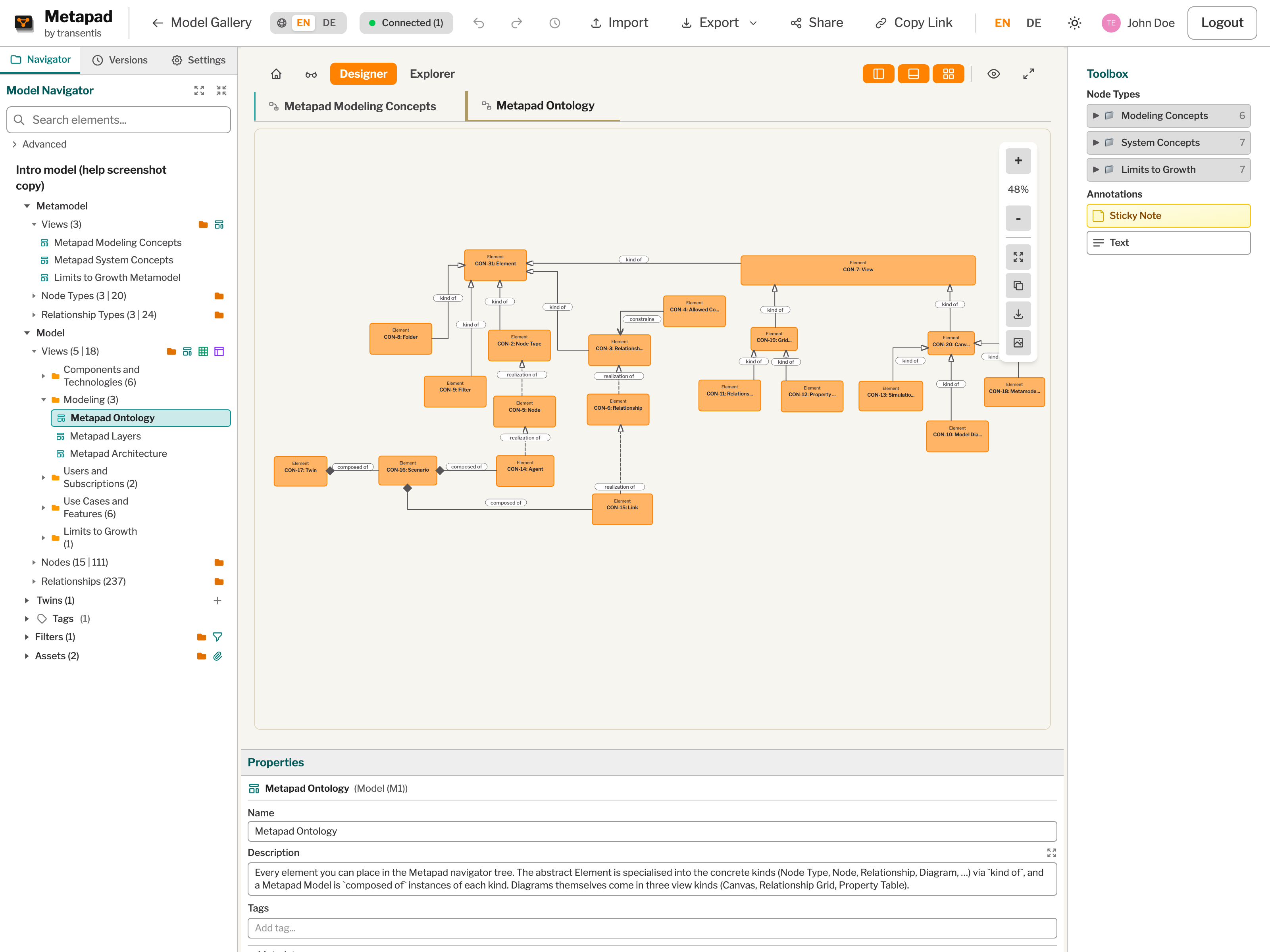This screenshot has height=952, width=1270.
Task: Download the diagram from the canvas toolbar
Action: 1018,315
